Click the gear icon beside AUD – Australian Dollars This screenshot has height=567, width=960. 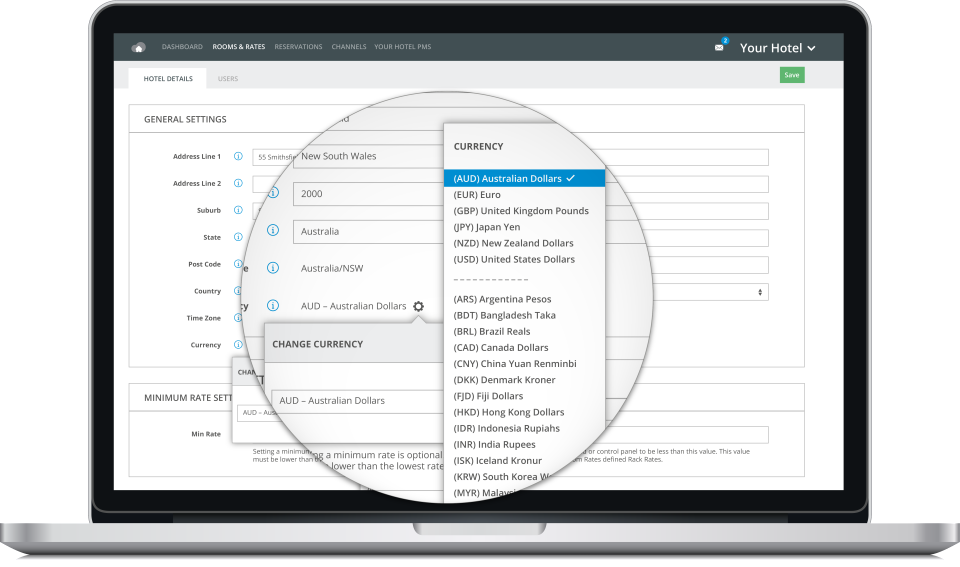[418, 306]
